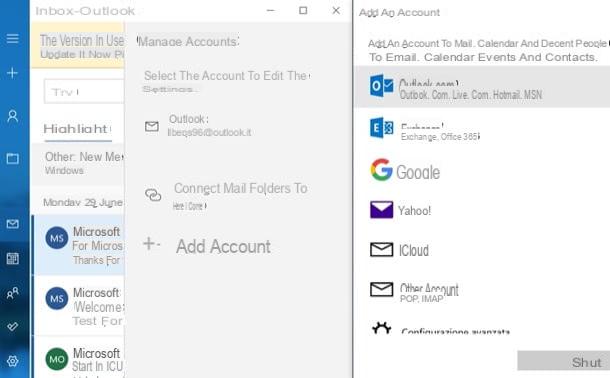610x378 pixels.
Task: Click the plus icon for new mail
Action: 12,73
